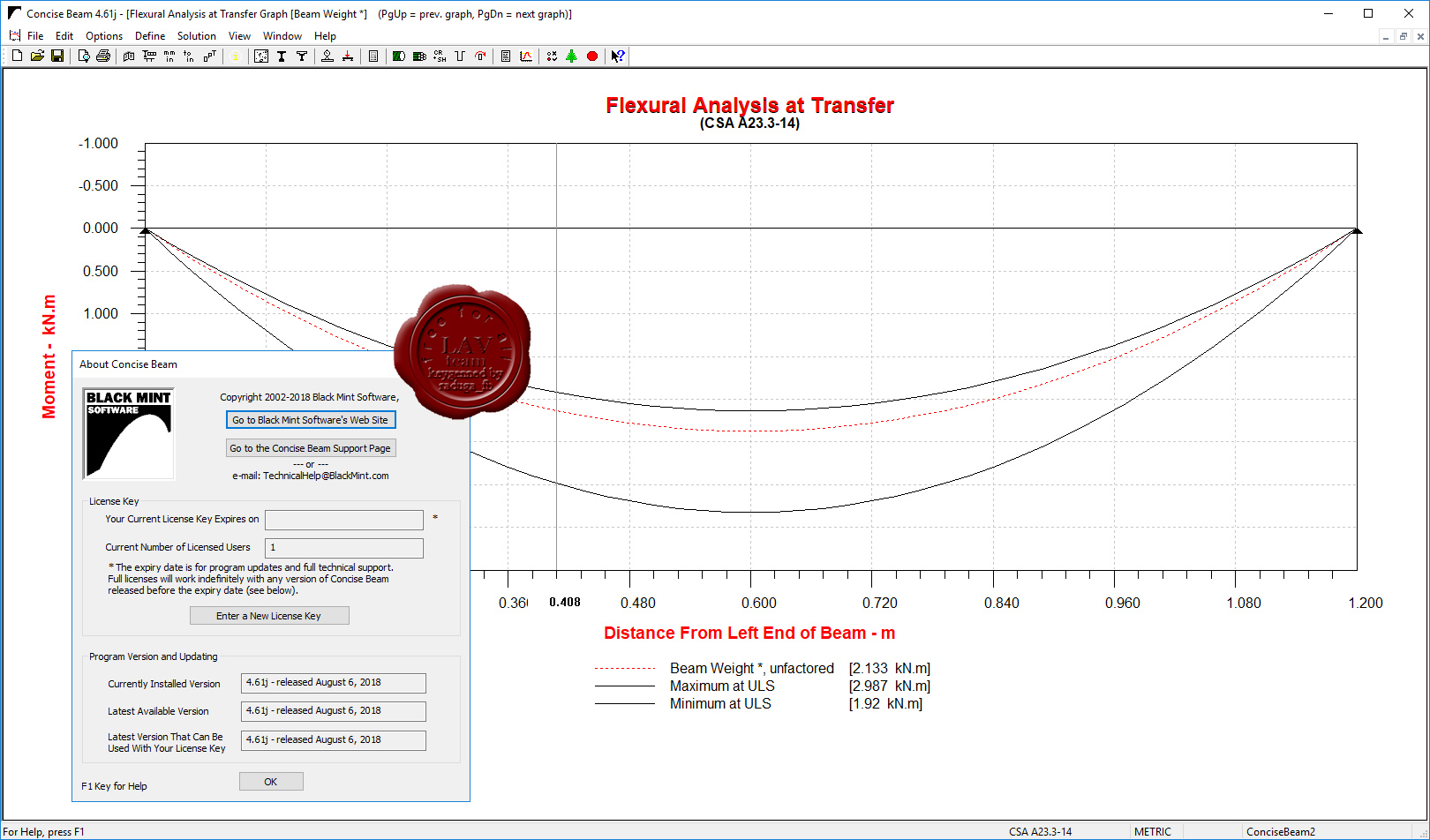Open the Window menu
This screenshot has width=1430, height=840.
click(282, 36)
